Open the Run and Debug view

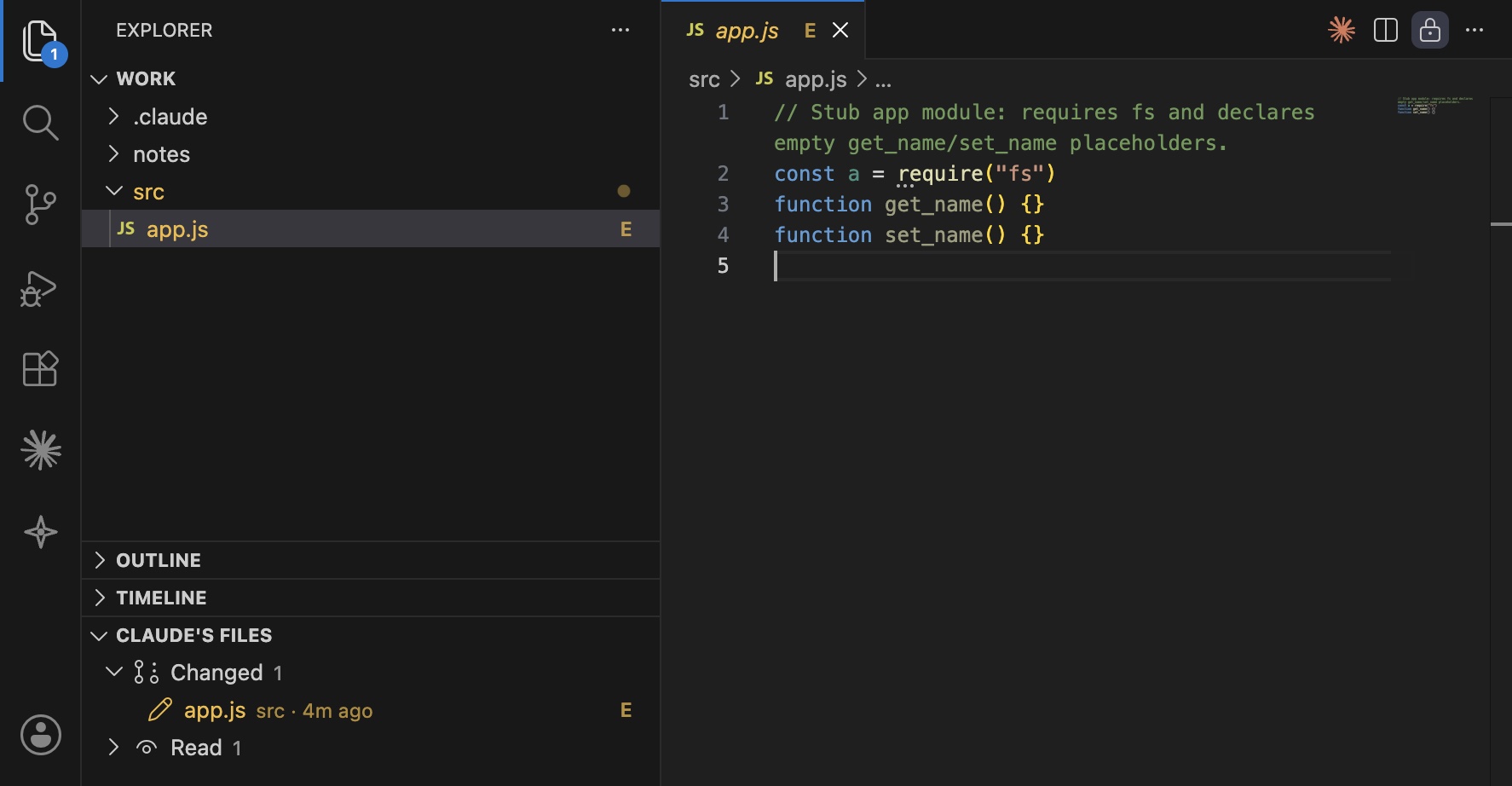point(39,287)
